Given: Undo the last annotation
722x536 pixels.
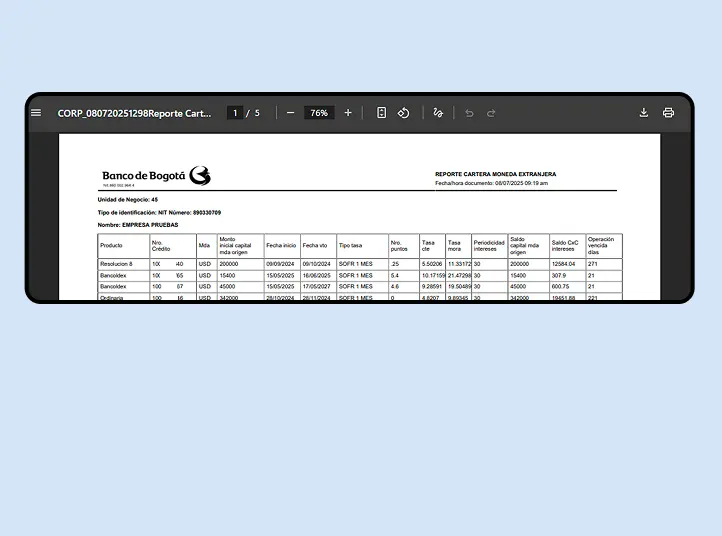Looking at the screenshot, I should point(469,113).
